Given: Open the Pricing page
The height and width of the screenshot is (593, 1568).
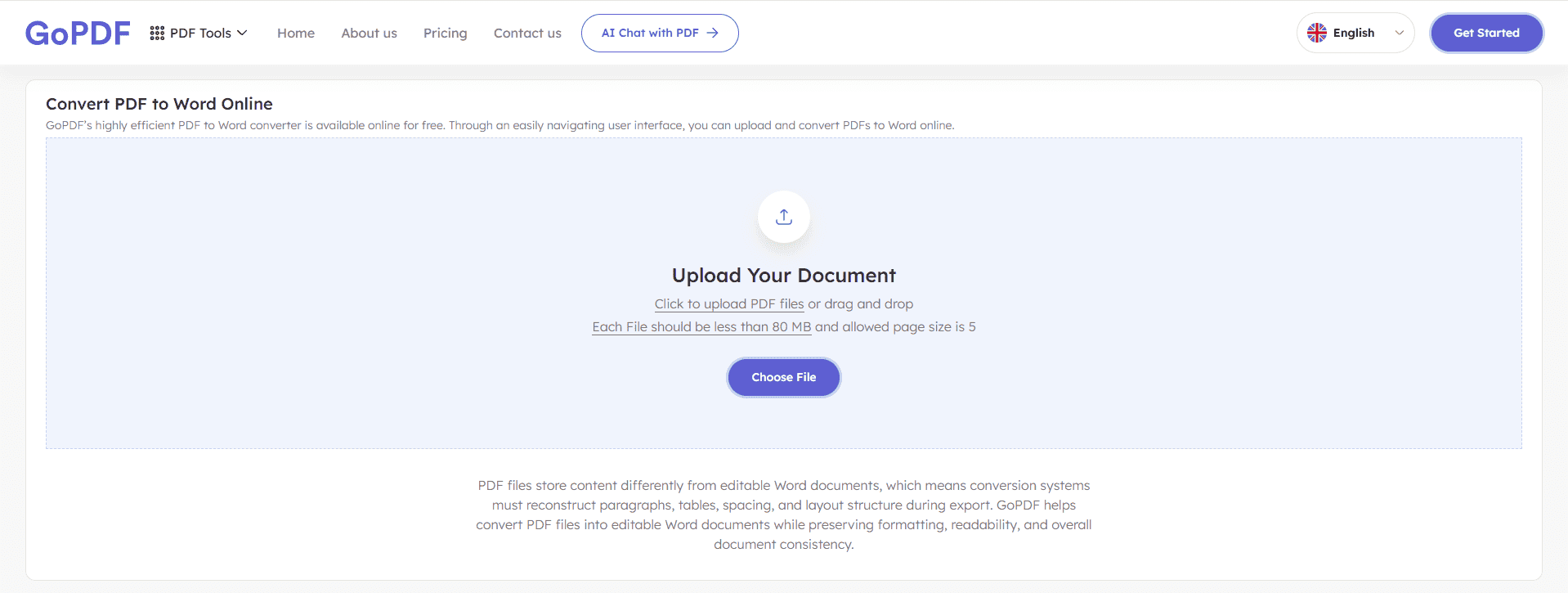Looking at the screenshot, I should [x=445, y=33].
